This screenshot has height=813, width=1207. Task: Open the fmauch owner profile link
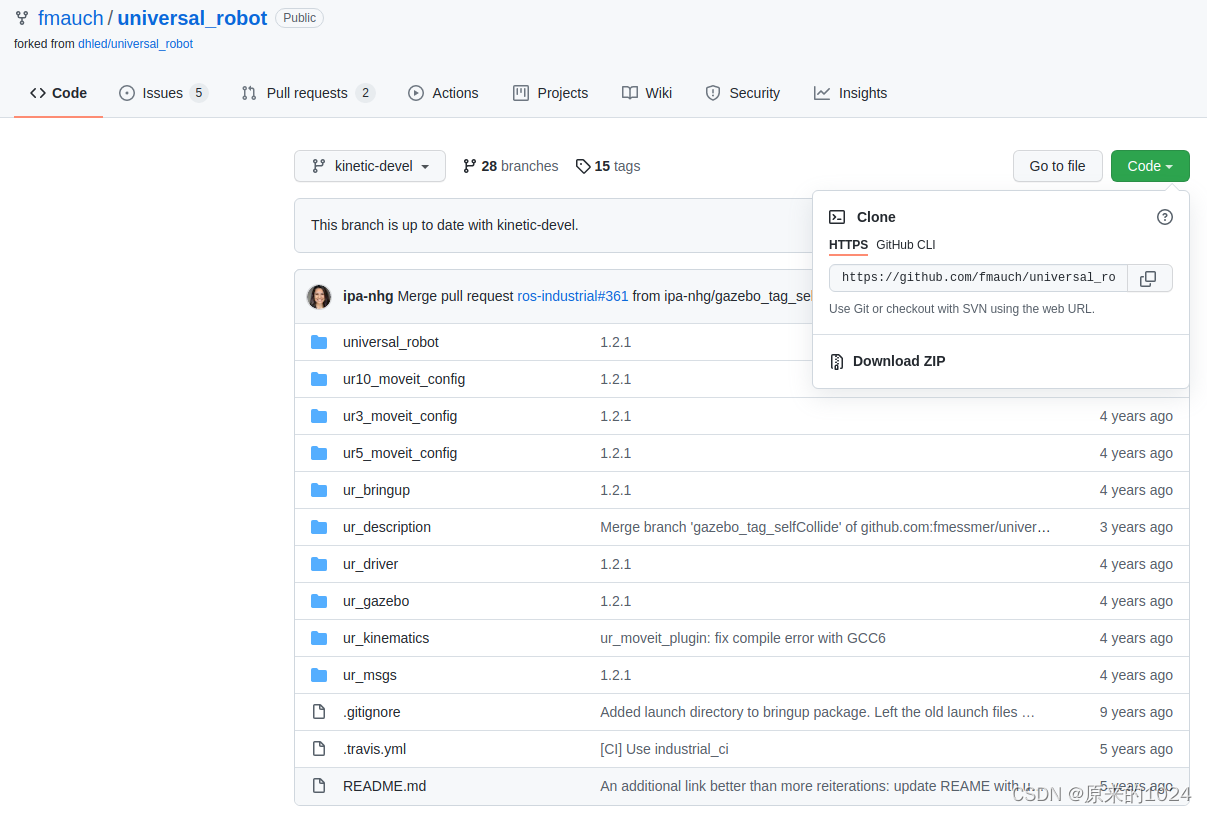[x=71, y=18]
